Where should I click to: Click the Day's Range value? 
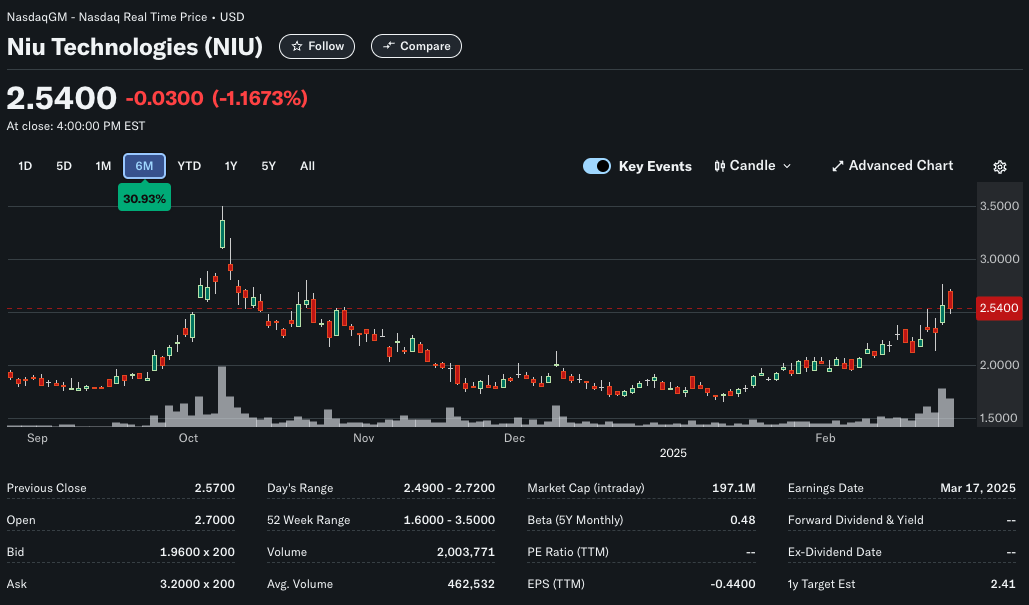(x=450, y=488)
